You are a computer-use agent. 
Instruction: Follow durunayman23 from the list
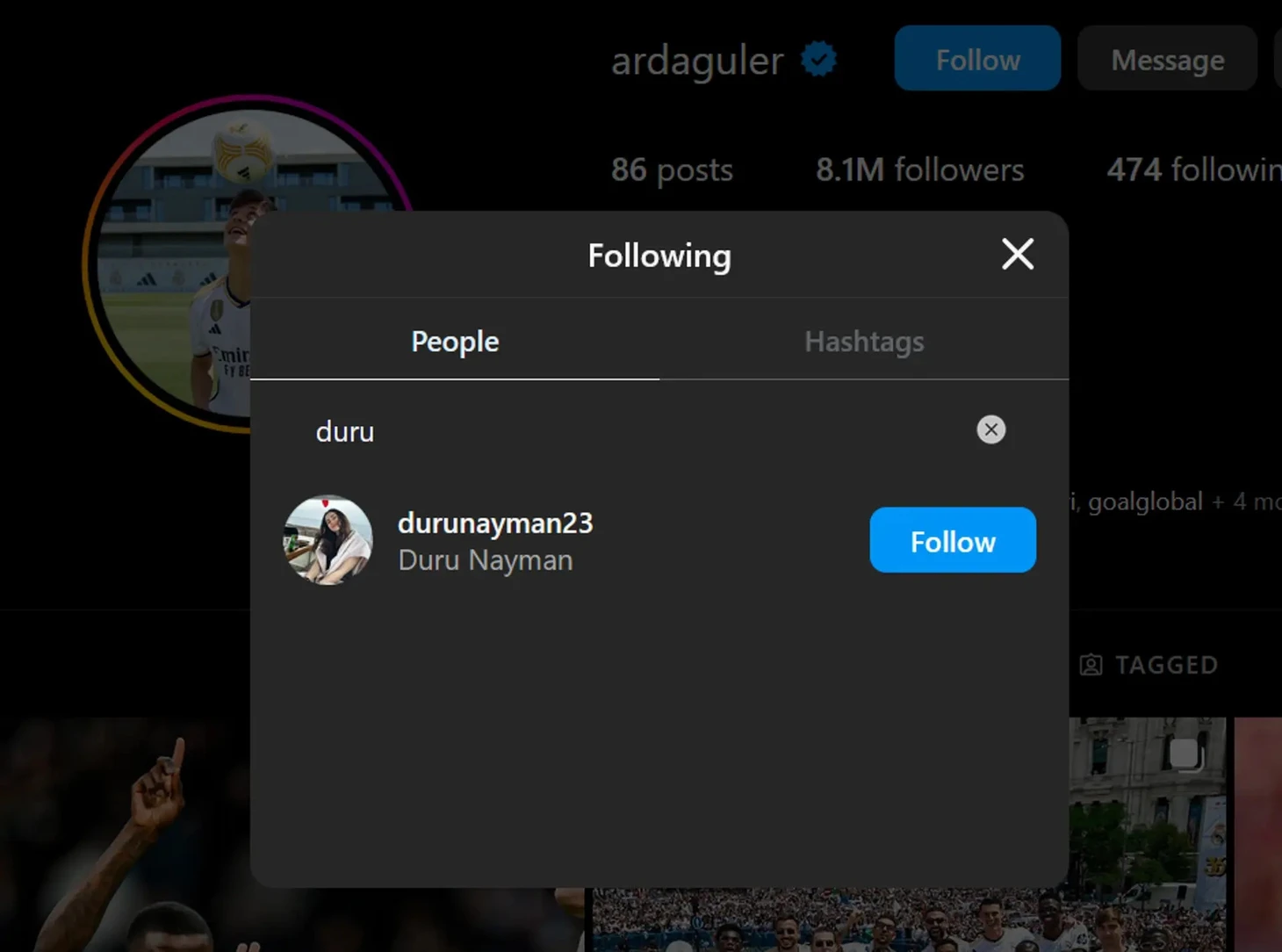point(953,540)
